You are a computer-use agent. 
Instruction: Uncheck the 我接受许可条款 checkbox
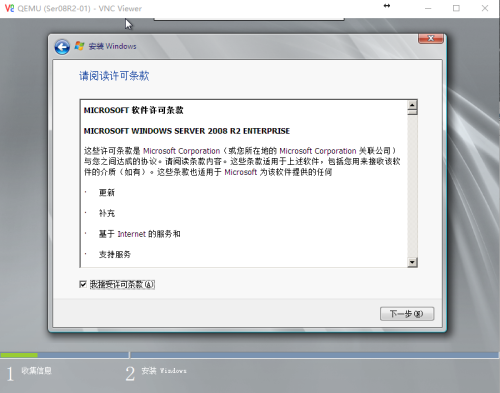coord(83,284)
